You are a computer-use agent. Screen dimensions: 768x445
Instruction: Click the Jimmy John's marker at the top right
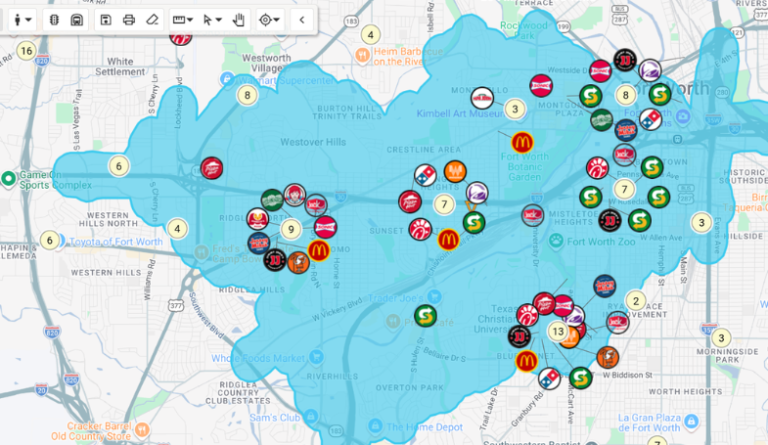[625, 61]
